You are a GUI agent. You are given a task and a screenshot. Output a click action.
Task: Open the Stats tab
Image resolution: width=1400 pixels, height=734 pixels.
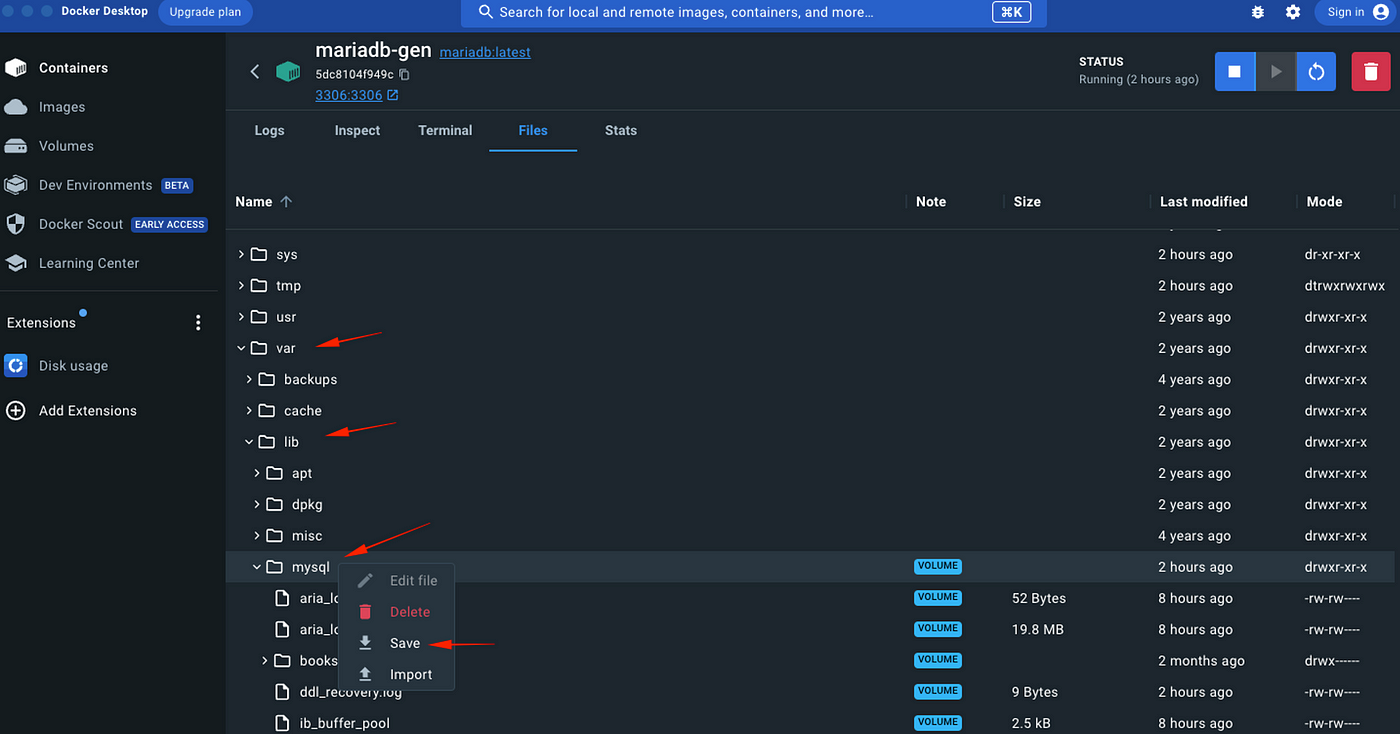click(621, 130)
